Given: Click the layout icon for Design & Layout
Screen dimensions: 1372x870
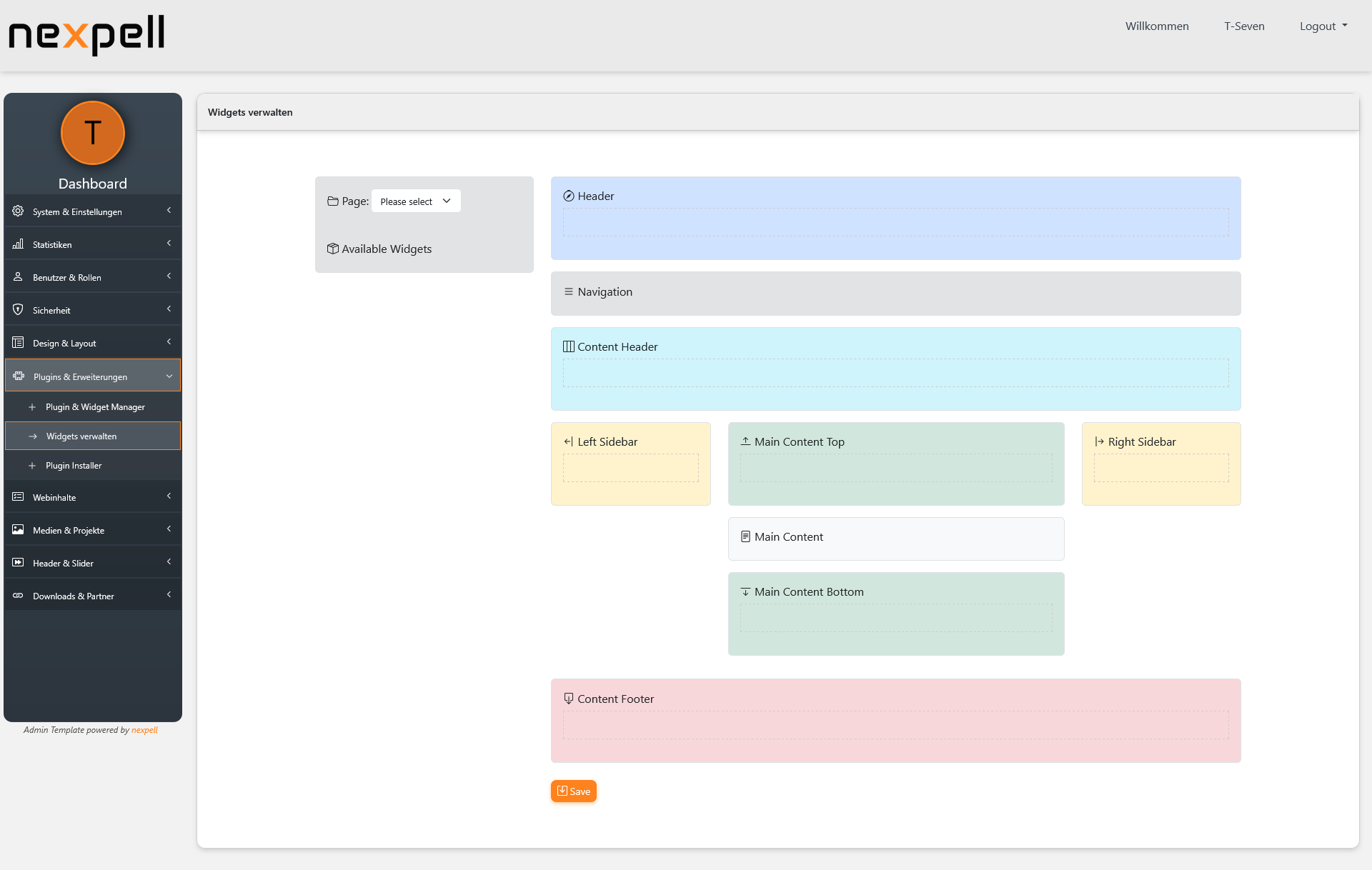Looking at the screenshot, I should coord(18,342).
